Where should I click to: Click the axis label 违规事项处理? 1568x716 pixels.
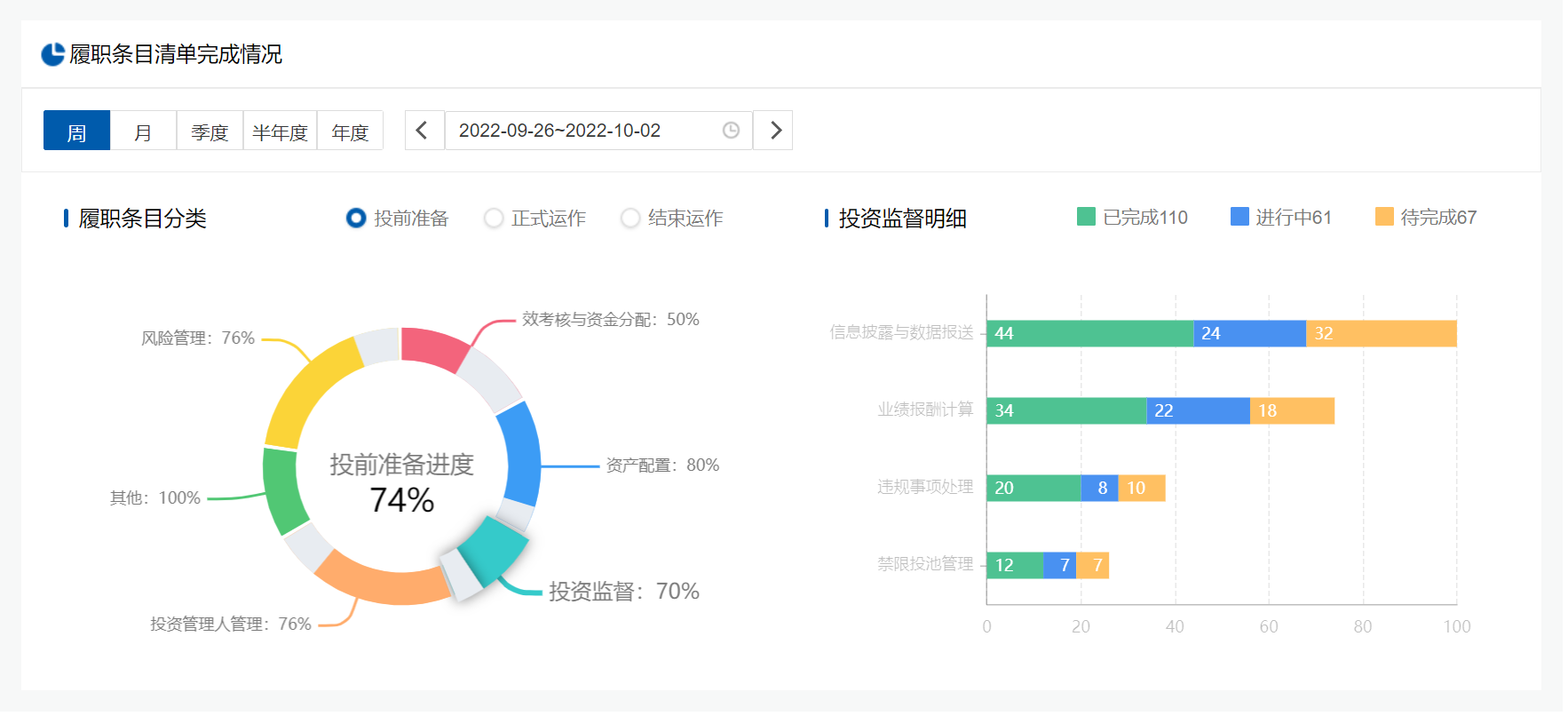926,487
